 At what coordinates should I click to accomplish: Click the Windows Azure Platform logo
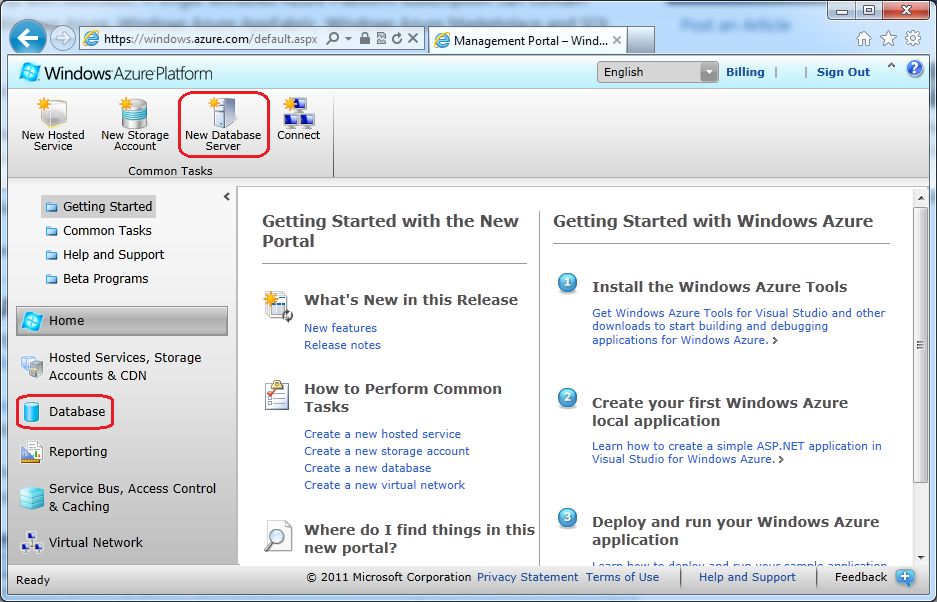coord(116,73)
